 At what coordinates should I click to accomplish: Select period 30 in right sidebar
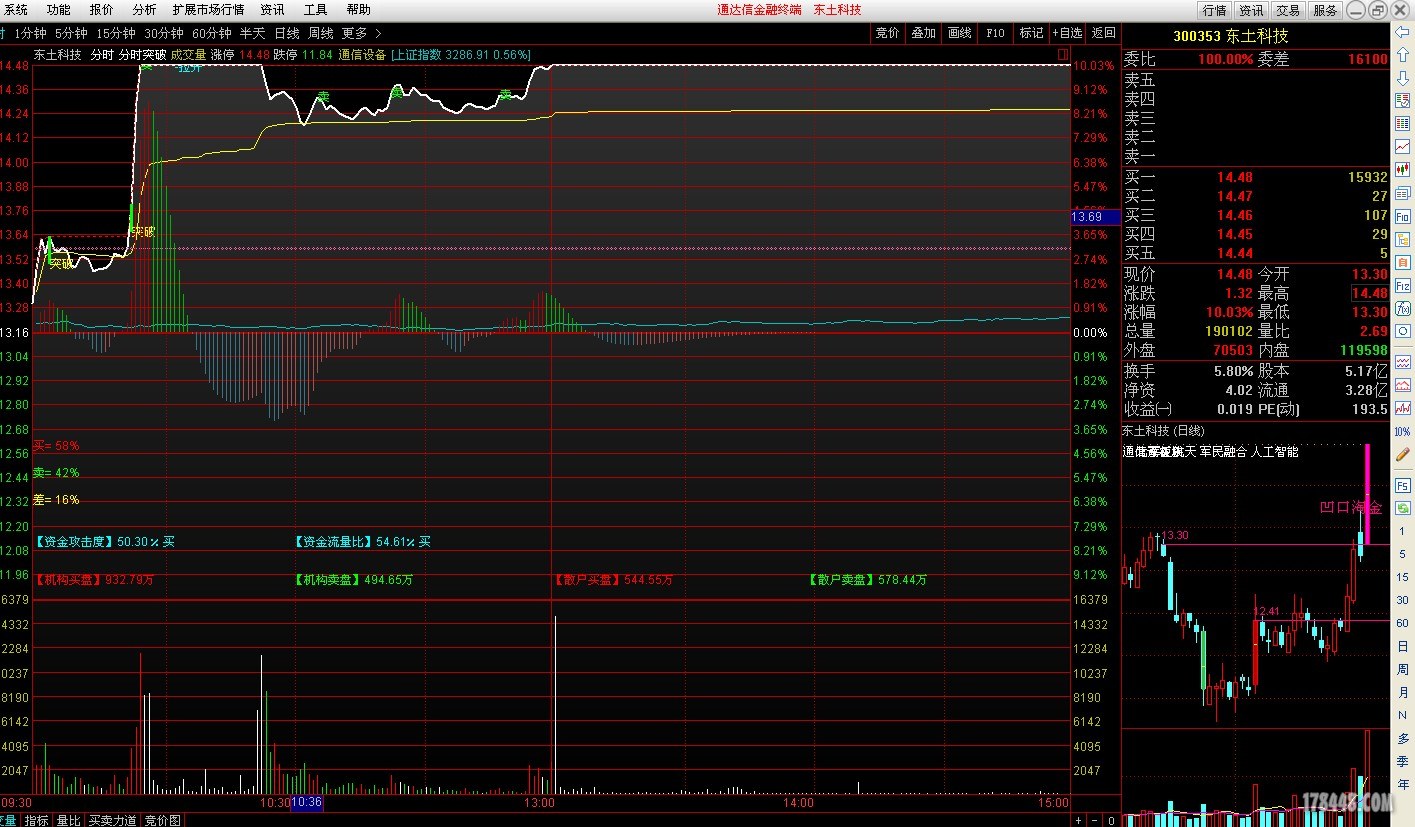pyautogui.click(x=1403, y=600)
